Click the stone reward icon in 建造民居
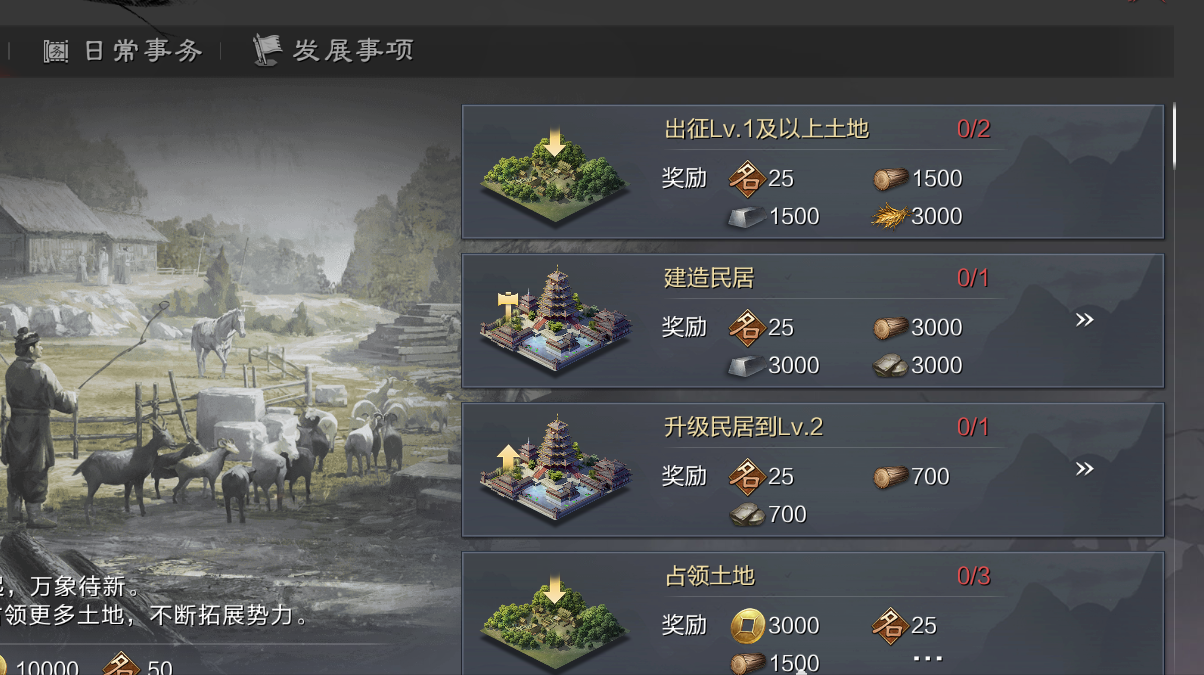The width and height of the screenshot is (1204, 675). 890,366
